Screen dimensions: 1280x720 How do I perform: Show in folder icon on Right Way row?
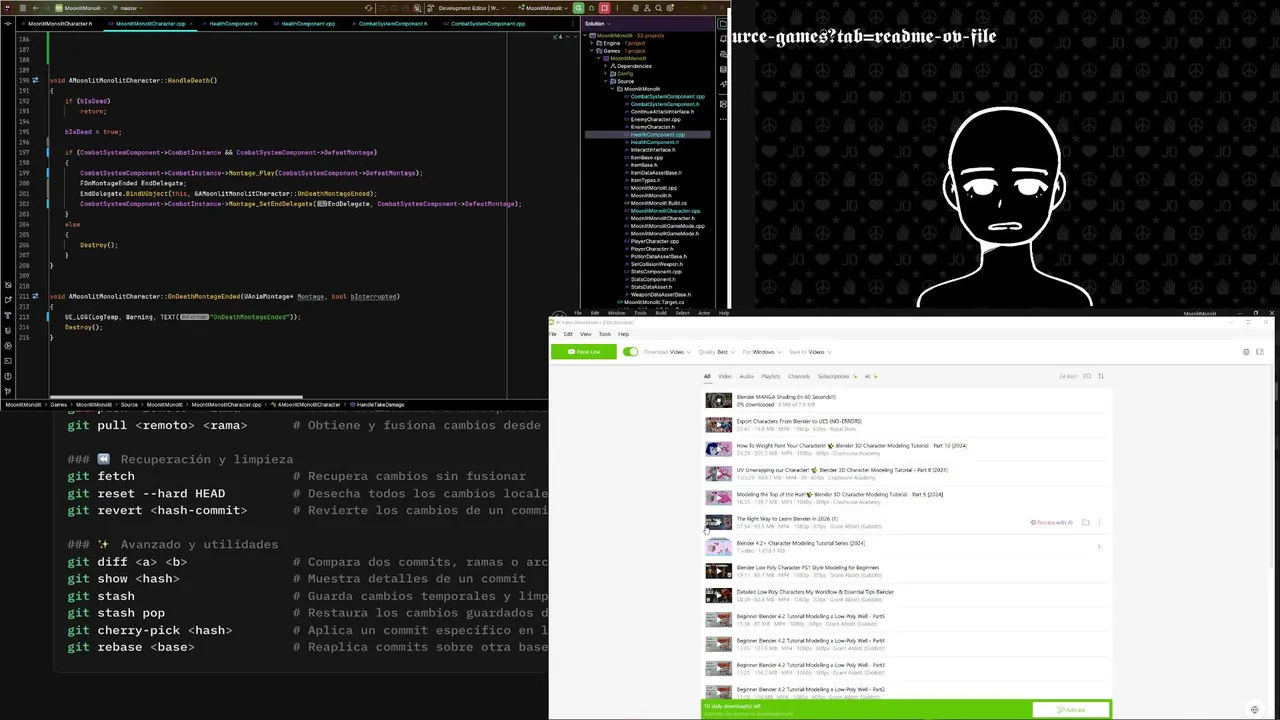point(1085,522)
